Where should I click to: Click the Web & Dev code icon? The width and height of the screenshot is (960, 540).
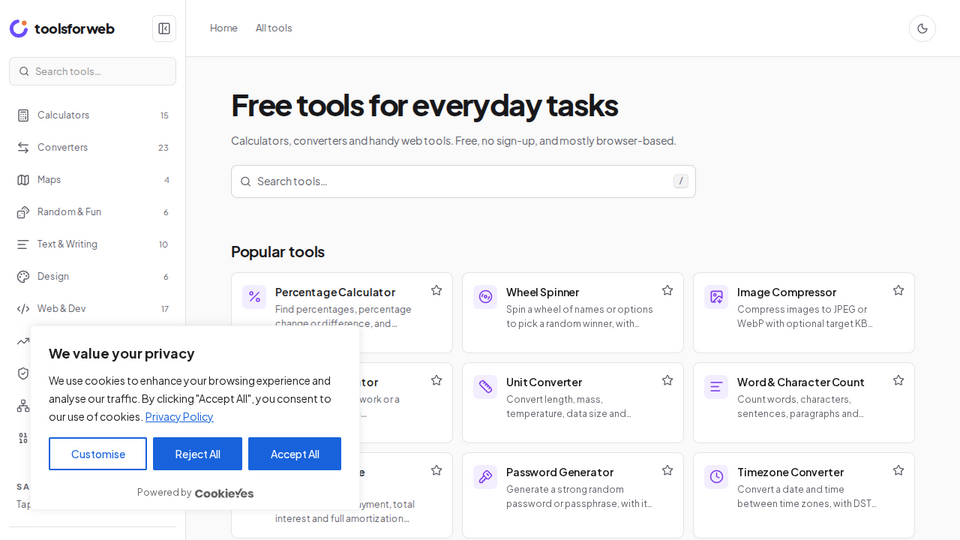(23, 309)
